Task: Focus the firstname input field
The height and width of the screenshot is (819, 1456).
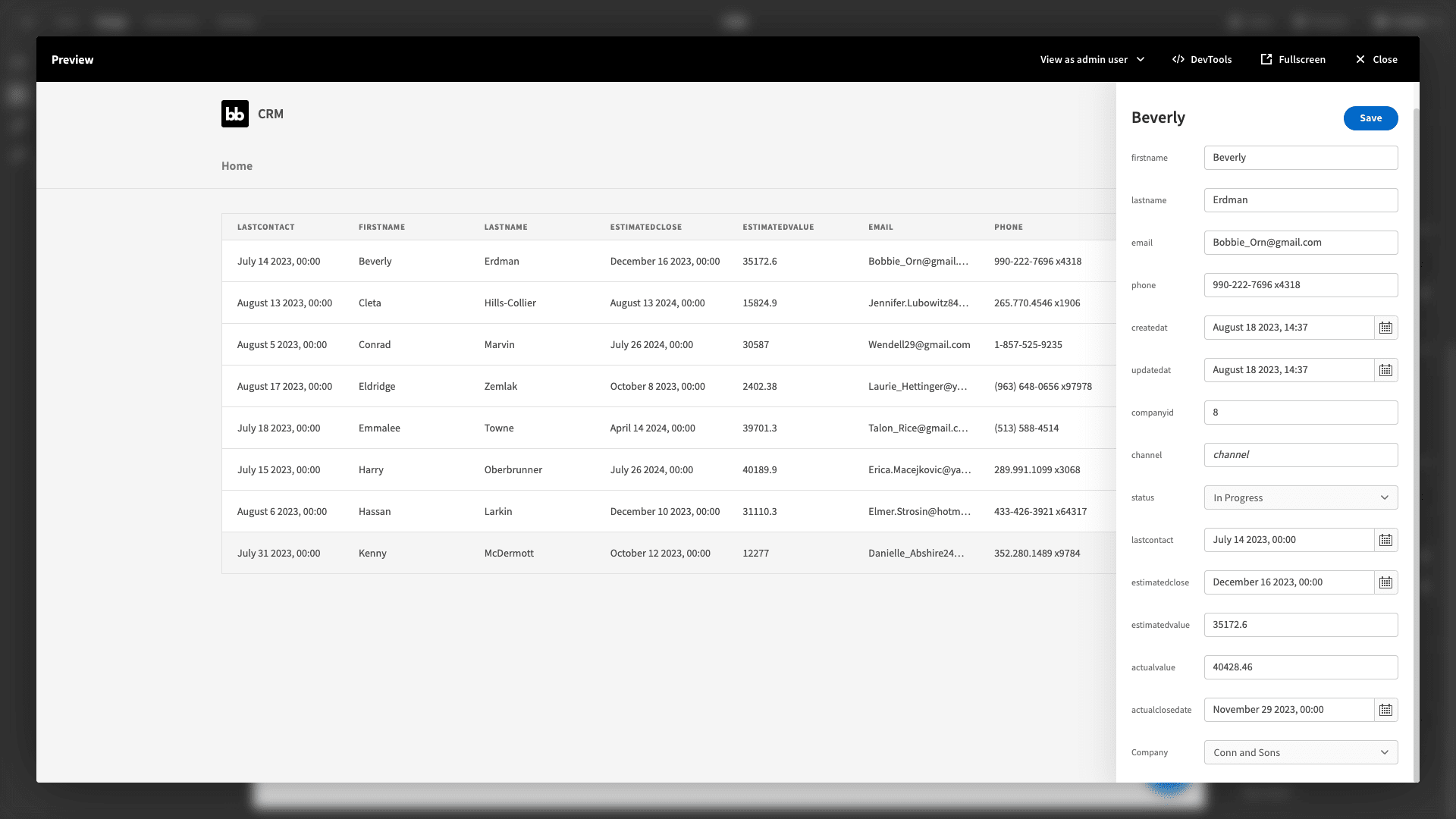Action: [x=1301, y=158]
